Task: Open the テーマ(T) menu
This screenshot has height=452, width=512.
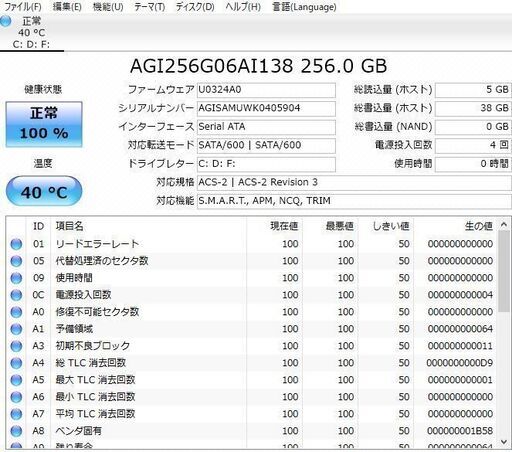Action: [x=149, y=7]
